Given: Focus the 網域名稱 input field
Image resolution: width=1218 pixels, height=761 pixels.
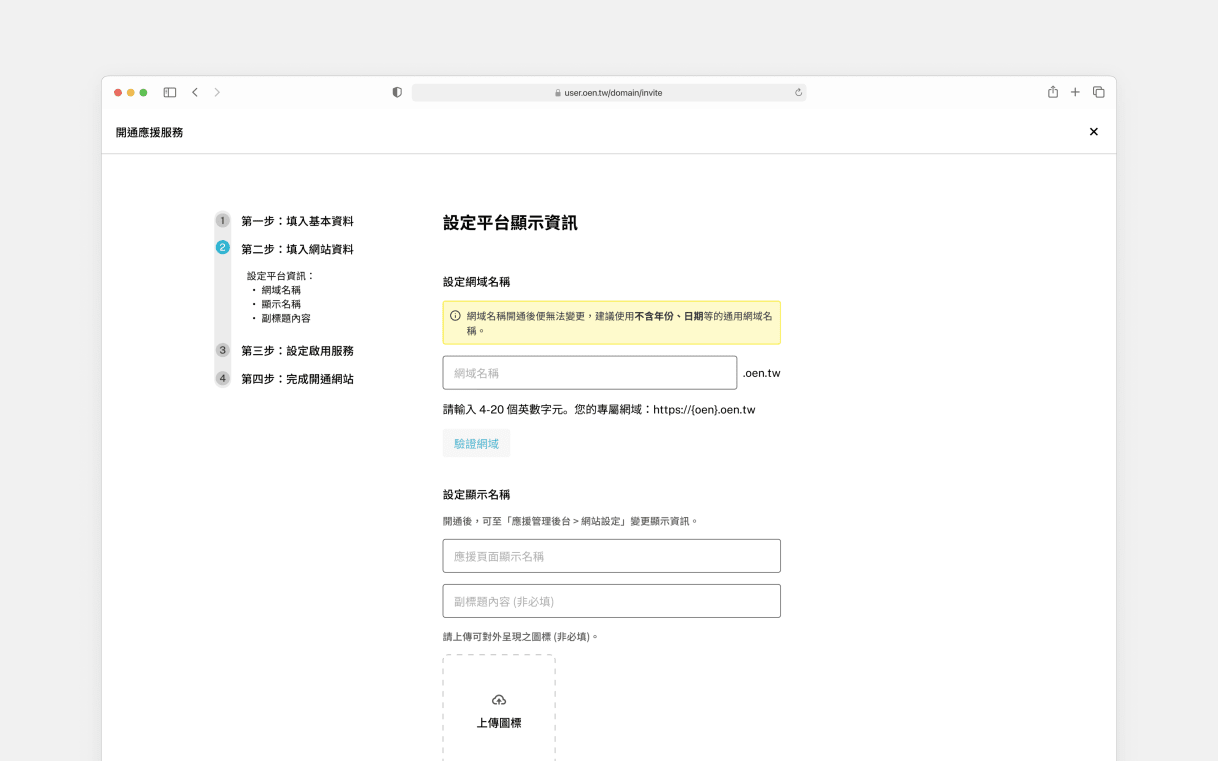Looking at the screenshot, I should (x=590, y=373).
